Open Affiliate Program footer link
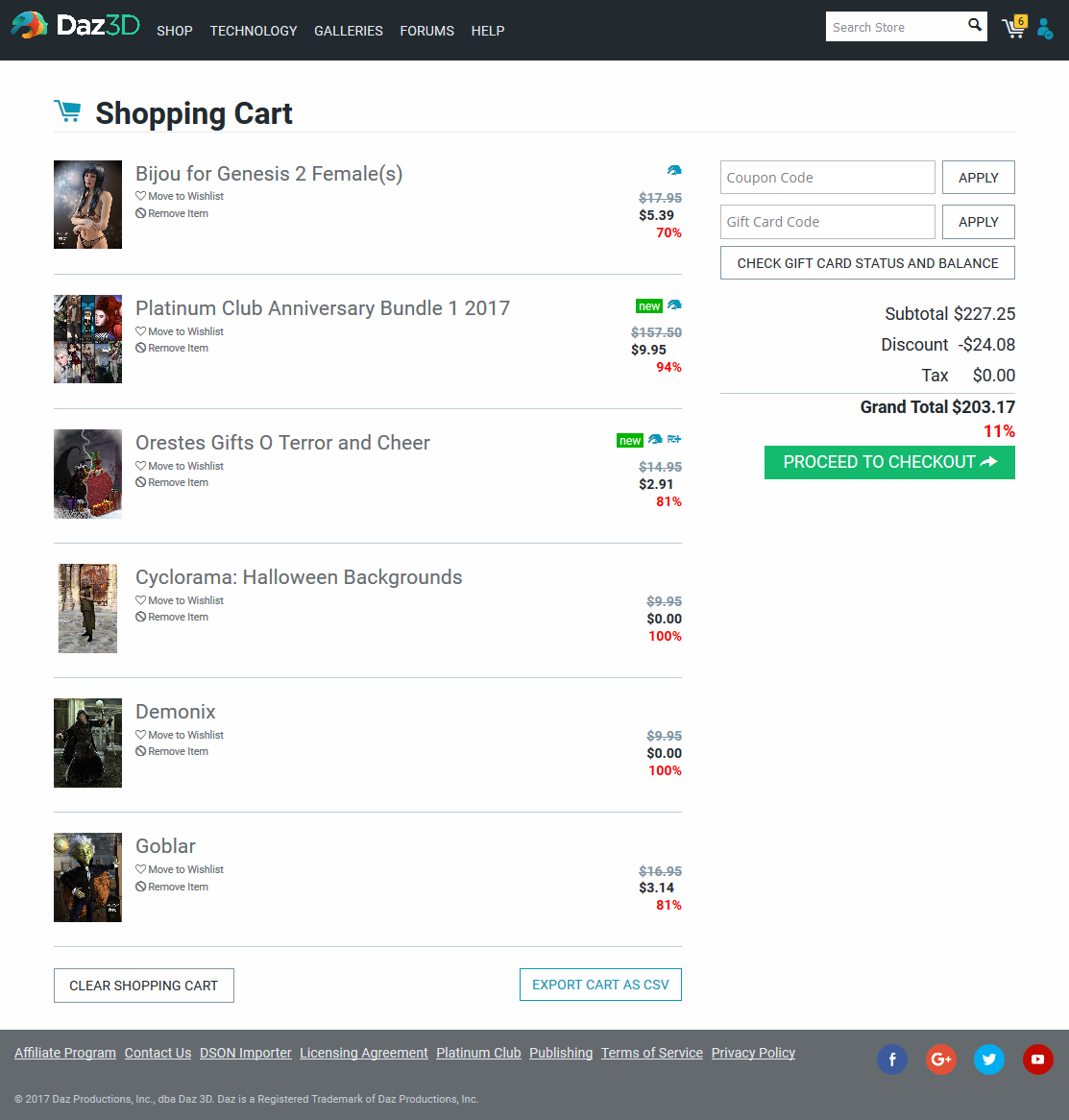The height and width of the screenshot is (1120, 1069). click(65, 1053)
